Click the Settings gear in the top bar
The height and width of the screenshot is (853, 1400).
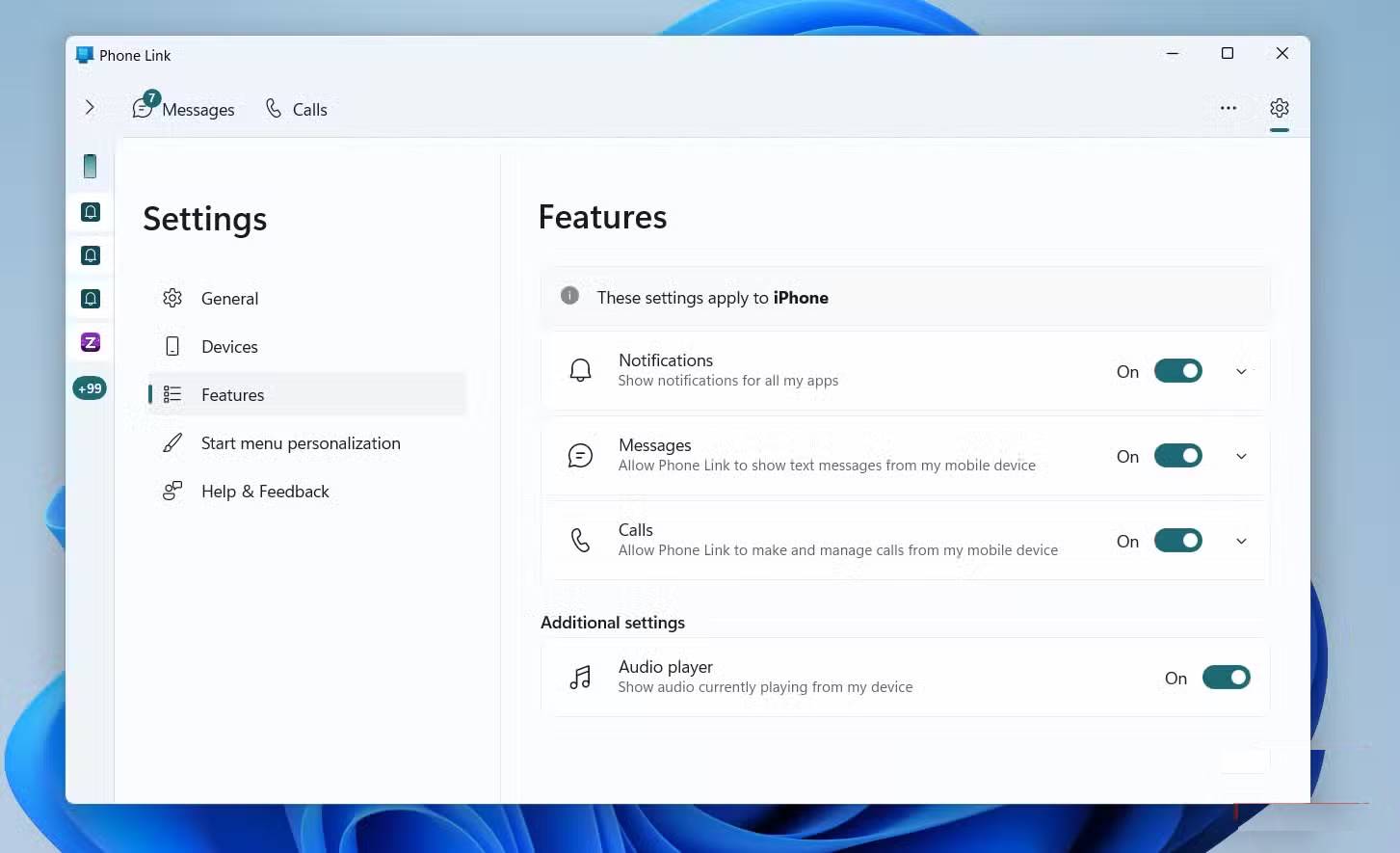point(1280,108)
